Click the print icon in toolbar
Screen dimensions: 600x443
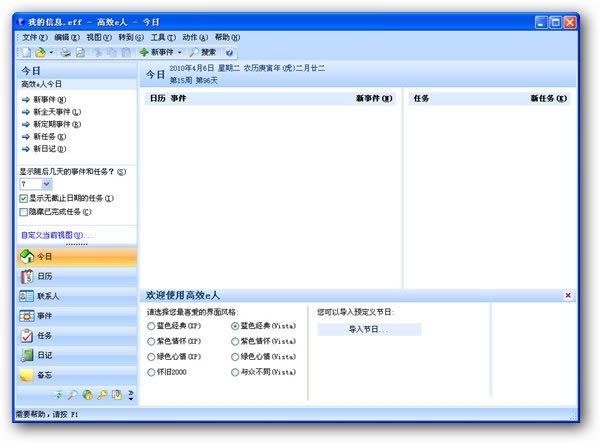click(66, 52)
